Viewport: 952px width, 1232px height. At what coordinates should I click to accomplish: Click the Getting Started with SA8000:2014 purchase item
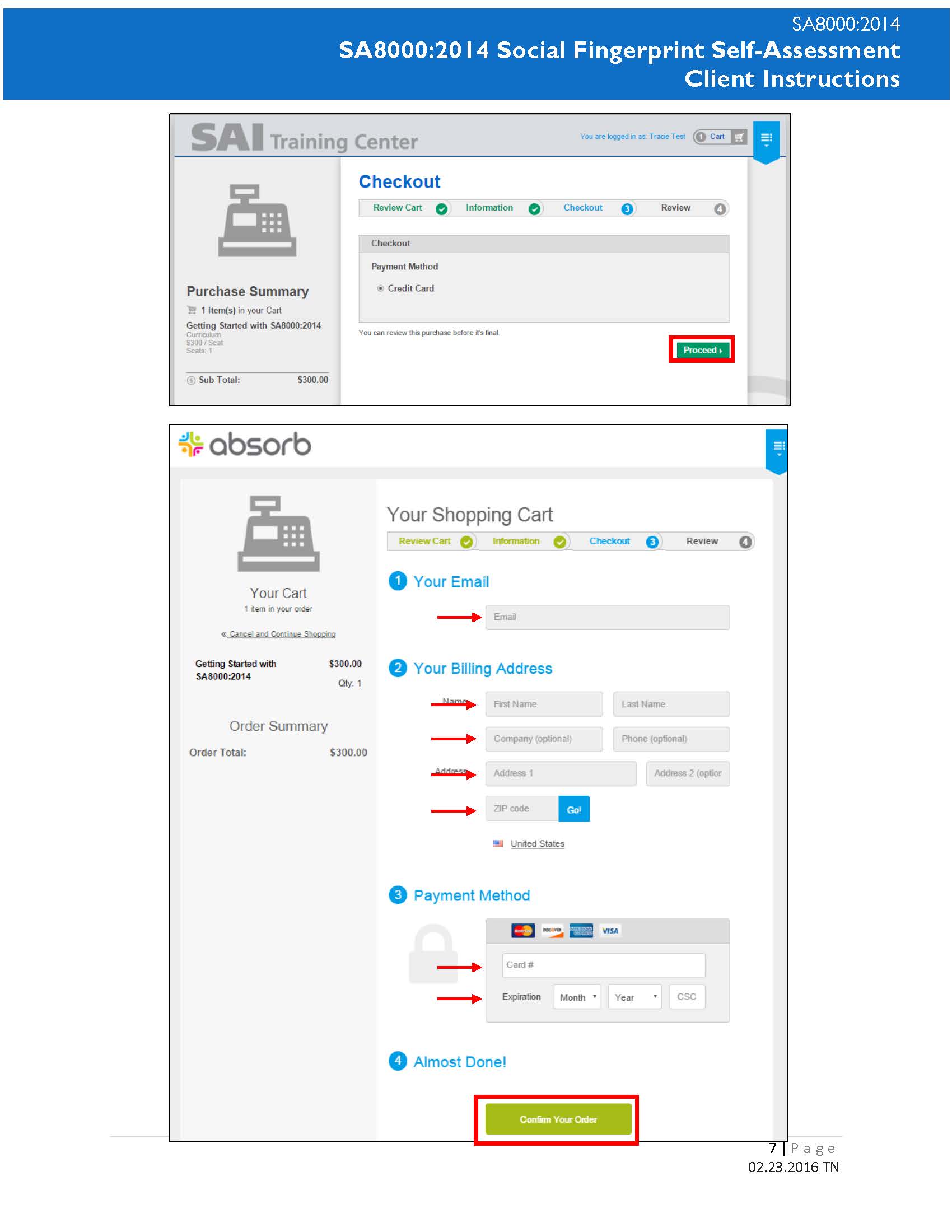[x=254, y=325]
